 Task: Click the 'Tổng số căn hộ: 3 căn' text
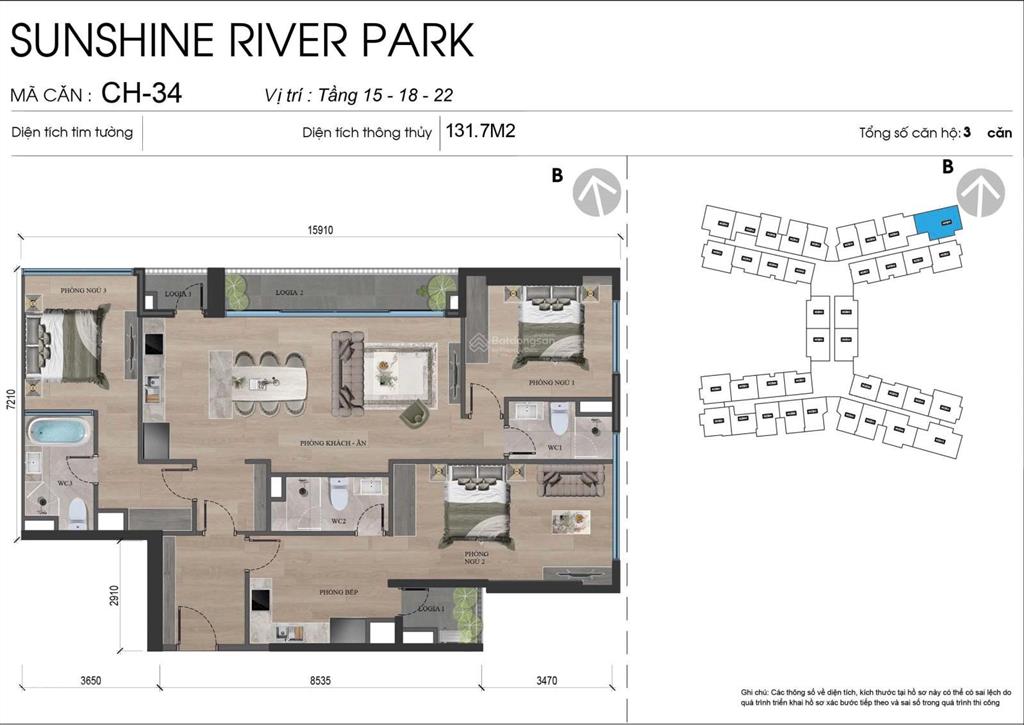[935, 133]
